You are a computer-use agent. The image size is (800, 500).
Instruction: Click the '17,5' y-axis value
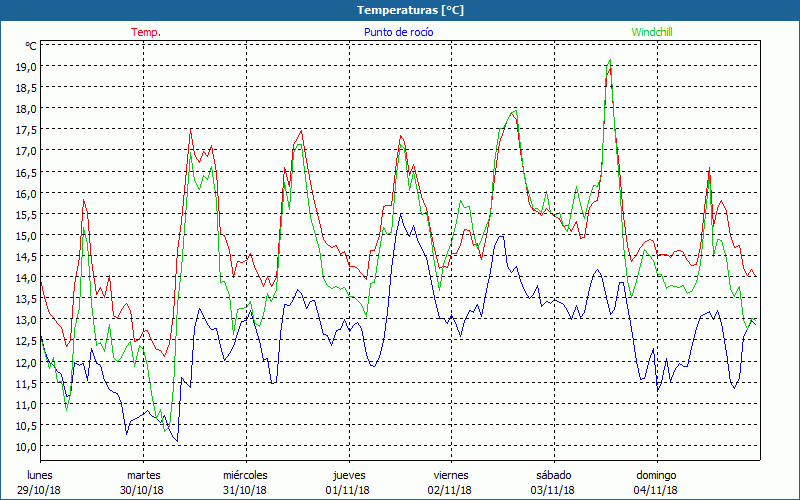pos(27,130)
